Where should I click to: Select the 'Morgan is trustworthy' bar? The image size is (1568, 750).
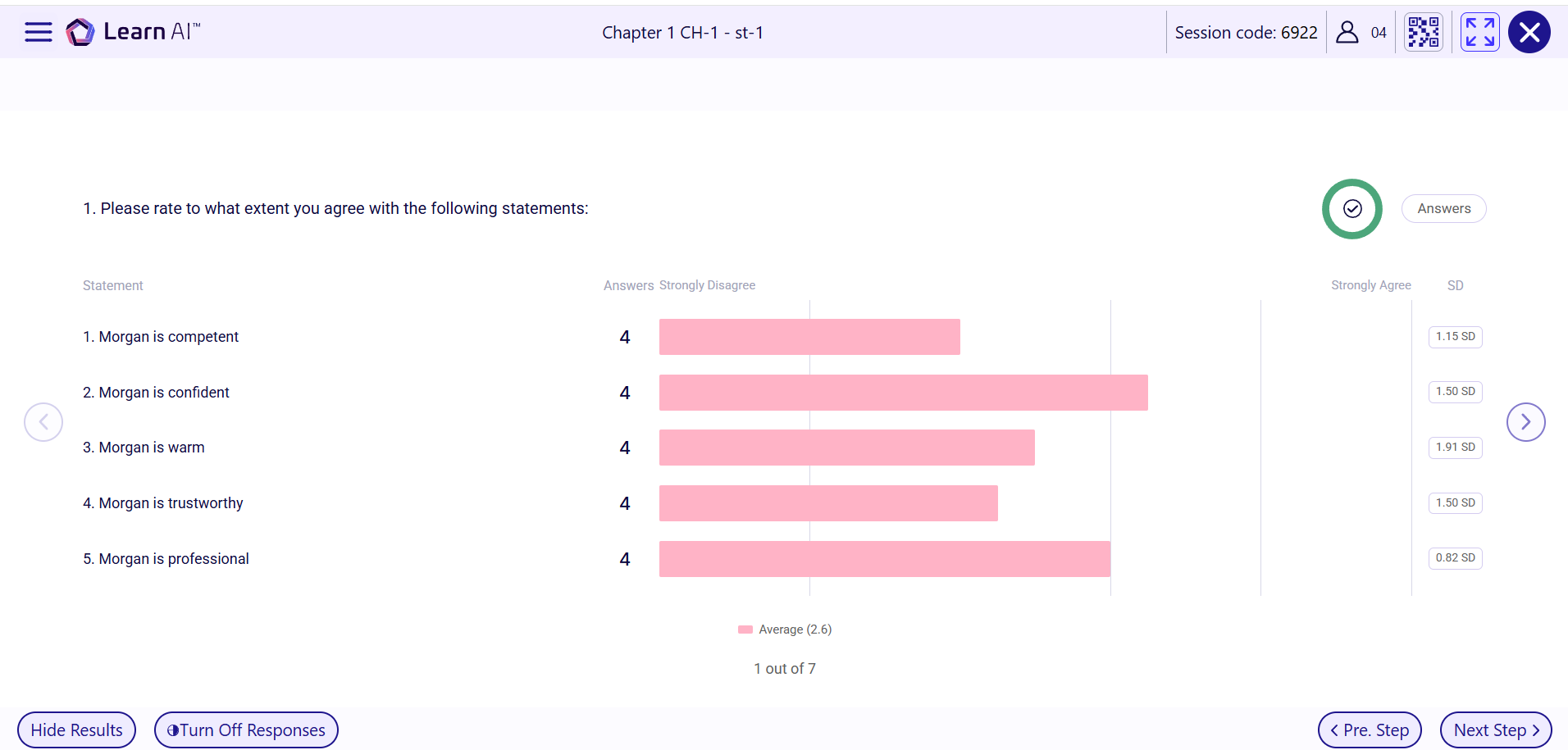pyautogui.click(x=828, y=503)
